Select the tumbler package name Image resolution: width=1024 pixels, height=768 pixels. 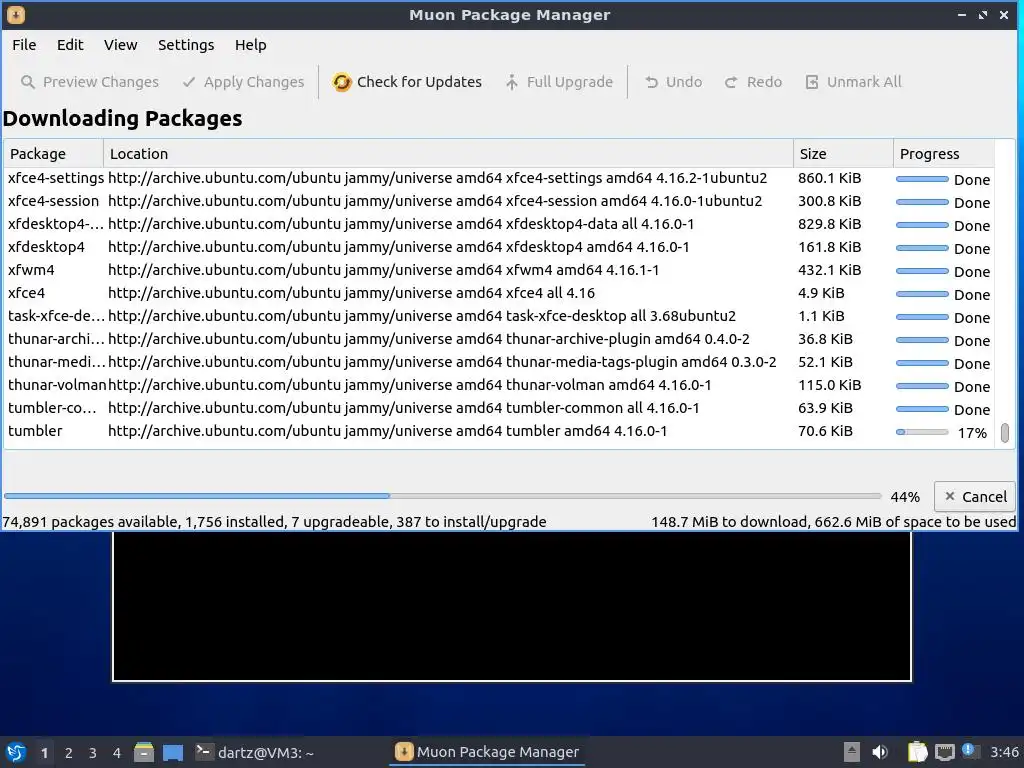click(x=35, y=431)
